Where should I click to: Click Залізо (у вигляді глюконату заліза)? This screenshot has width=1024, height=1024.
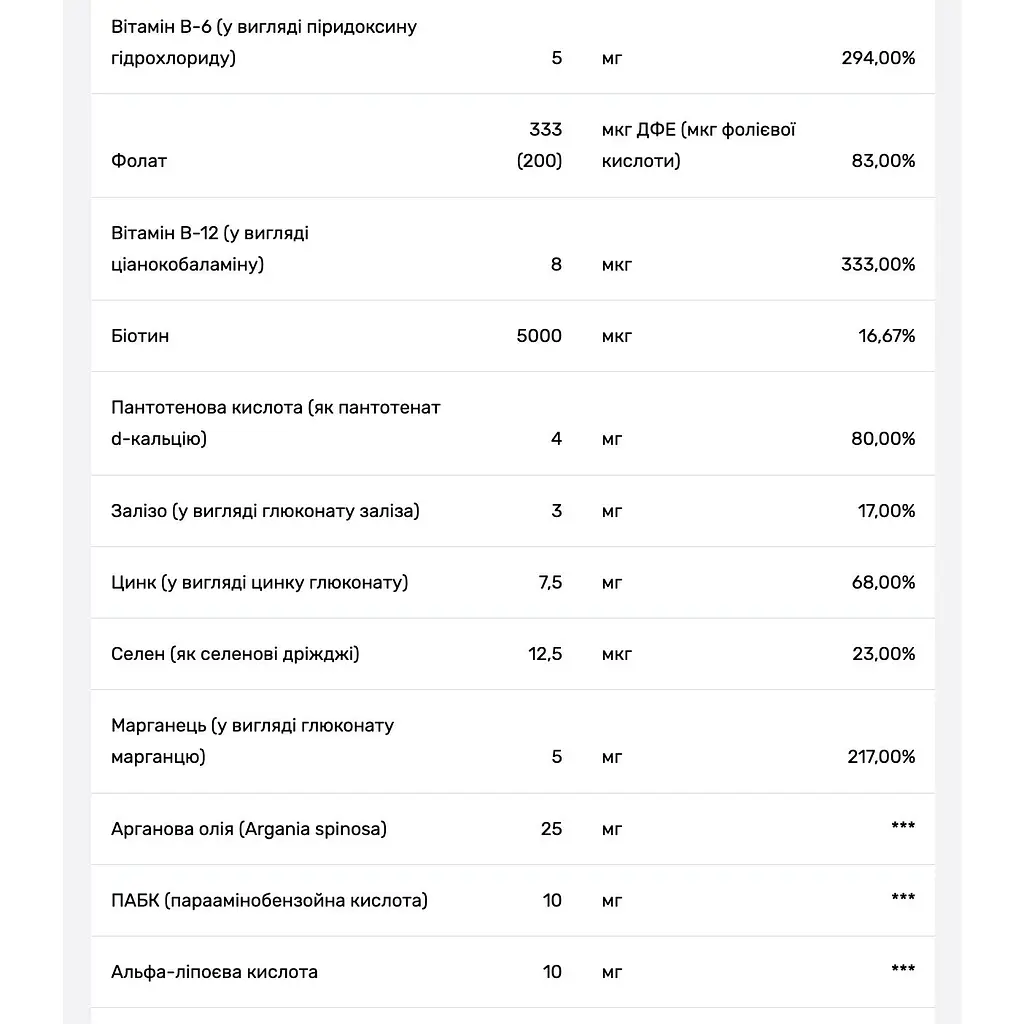(265, 511)
